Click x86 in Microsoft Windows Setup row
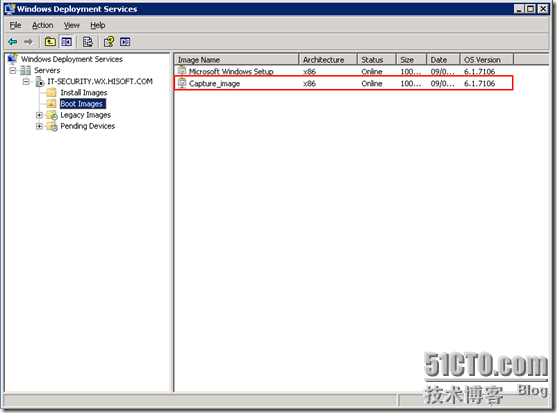557x413 pixels. tap(309, 71)
